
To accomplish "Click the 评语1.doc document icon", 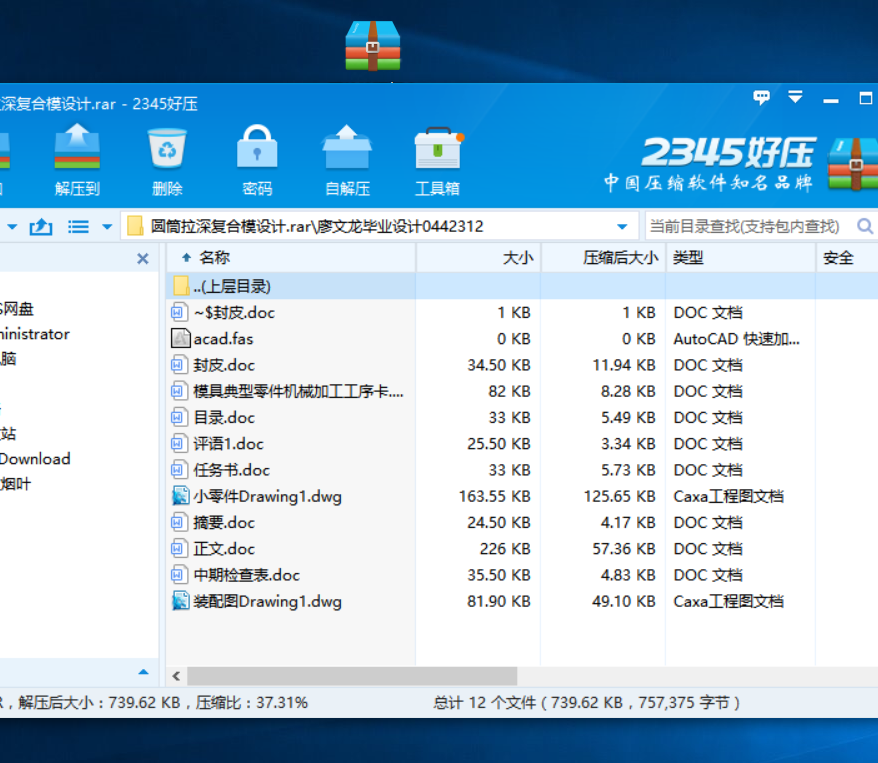I will pos(178,443).
